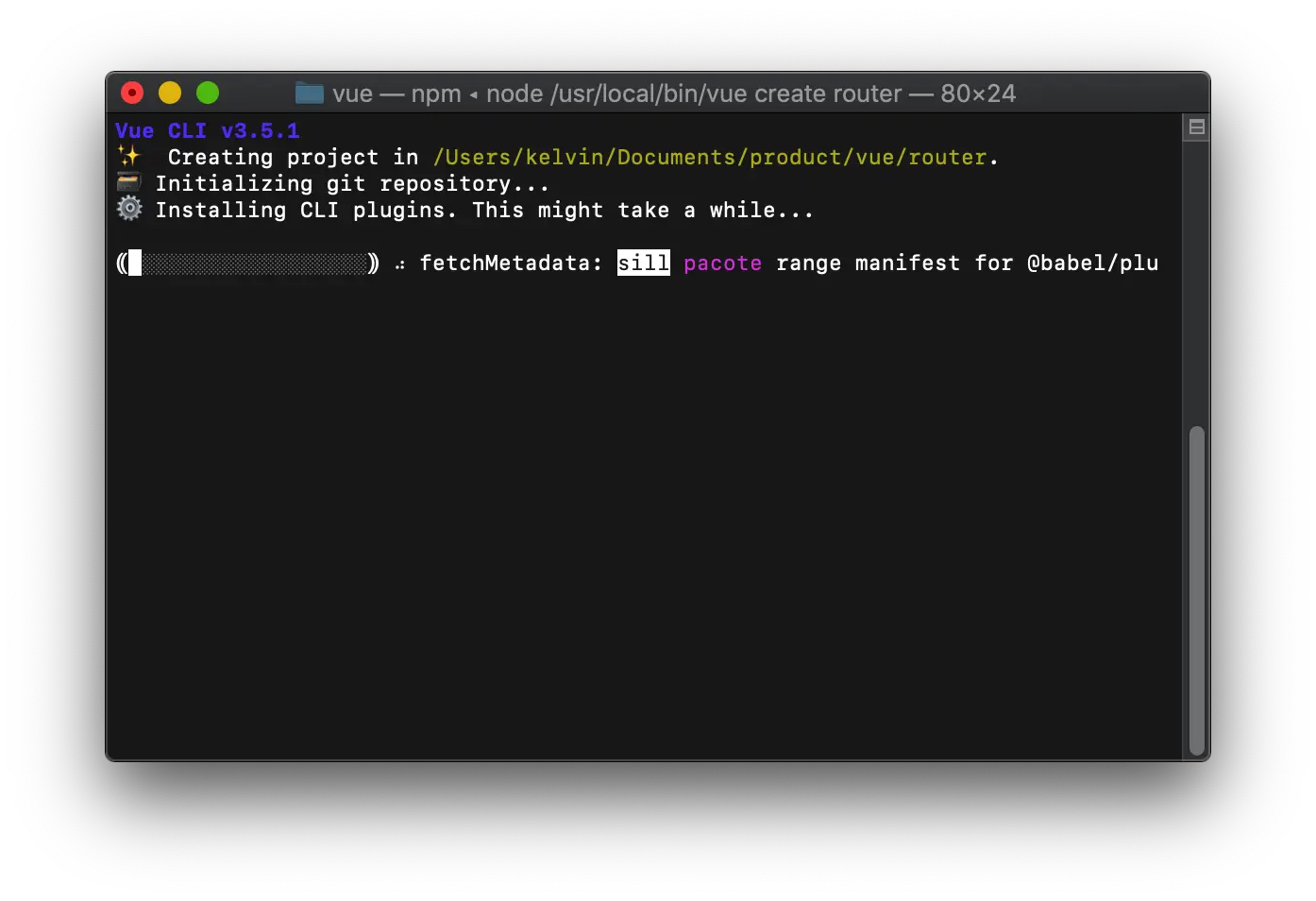
Task: Click the Vue CLI v3.5.1 text
Action: click(x=208, y=130)
